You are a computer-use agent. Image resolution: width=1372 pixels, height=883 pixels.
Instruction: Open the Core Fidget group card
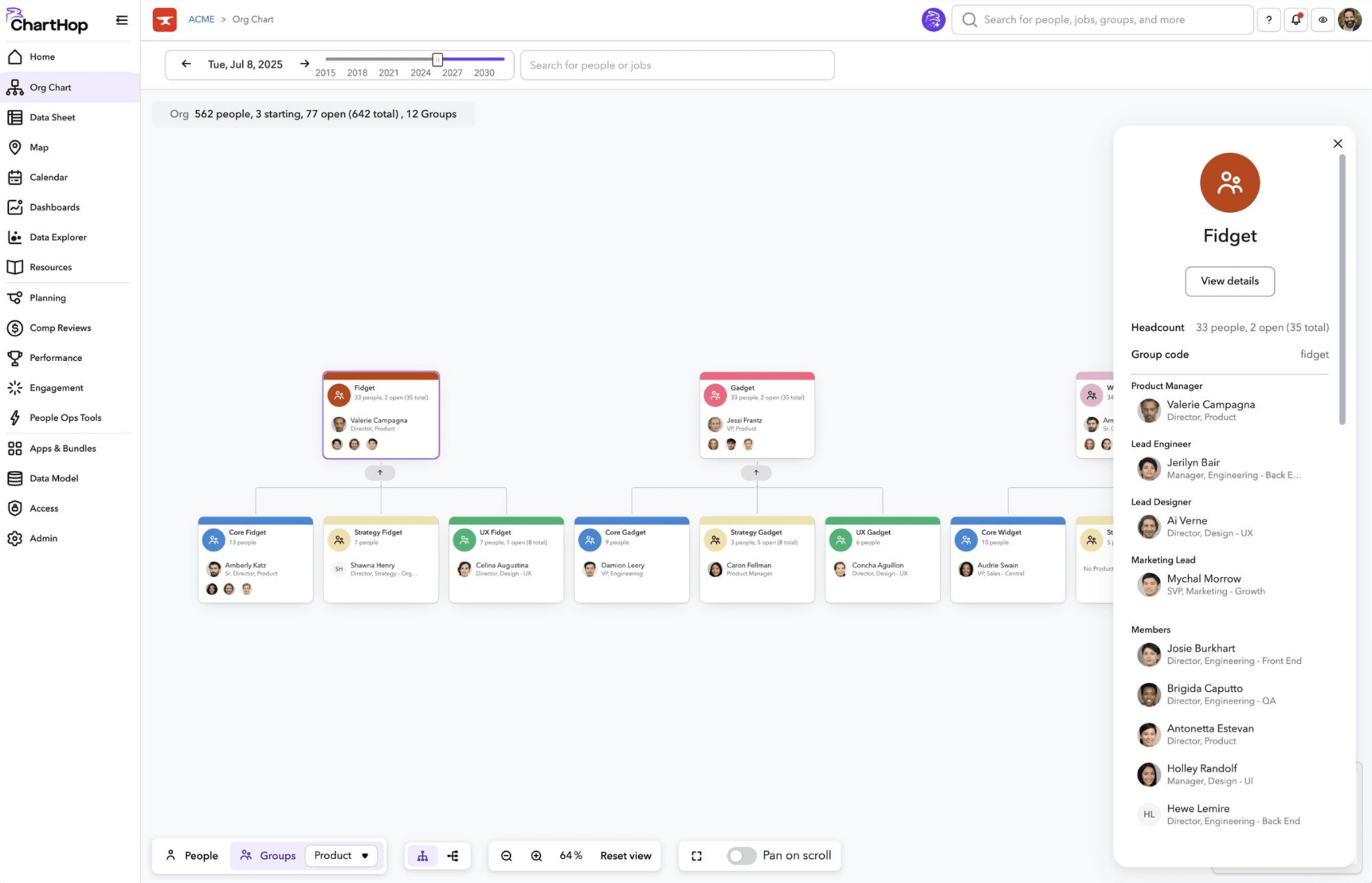pyautogui.click(x=256, y=560)
